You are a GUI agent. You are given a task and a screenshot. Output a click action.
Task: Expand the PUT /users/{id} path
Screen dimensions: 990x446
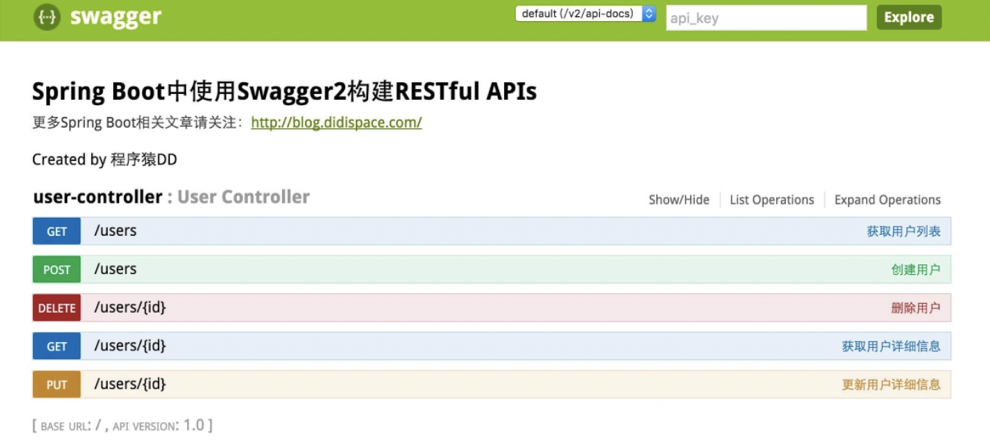(130, 383)
